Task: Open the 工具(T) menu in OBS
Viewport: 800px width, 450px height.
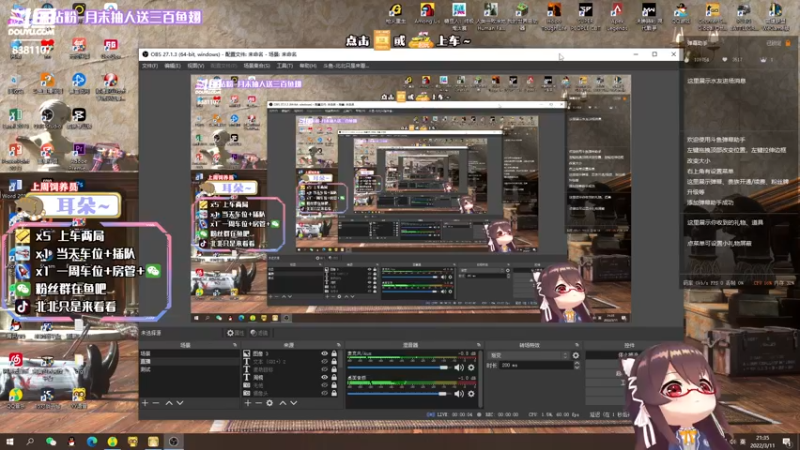Action: (284, 66)
